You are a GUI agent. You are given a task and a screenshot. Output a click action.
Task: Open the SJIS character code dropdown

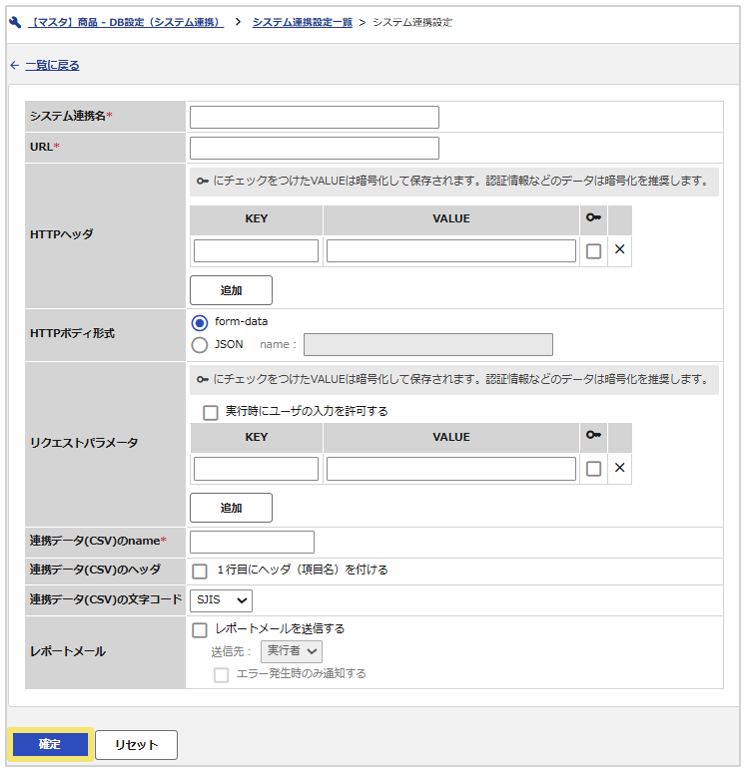(221, 600)
